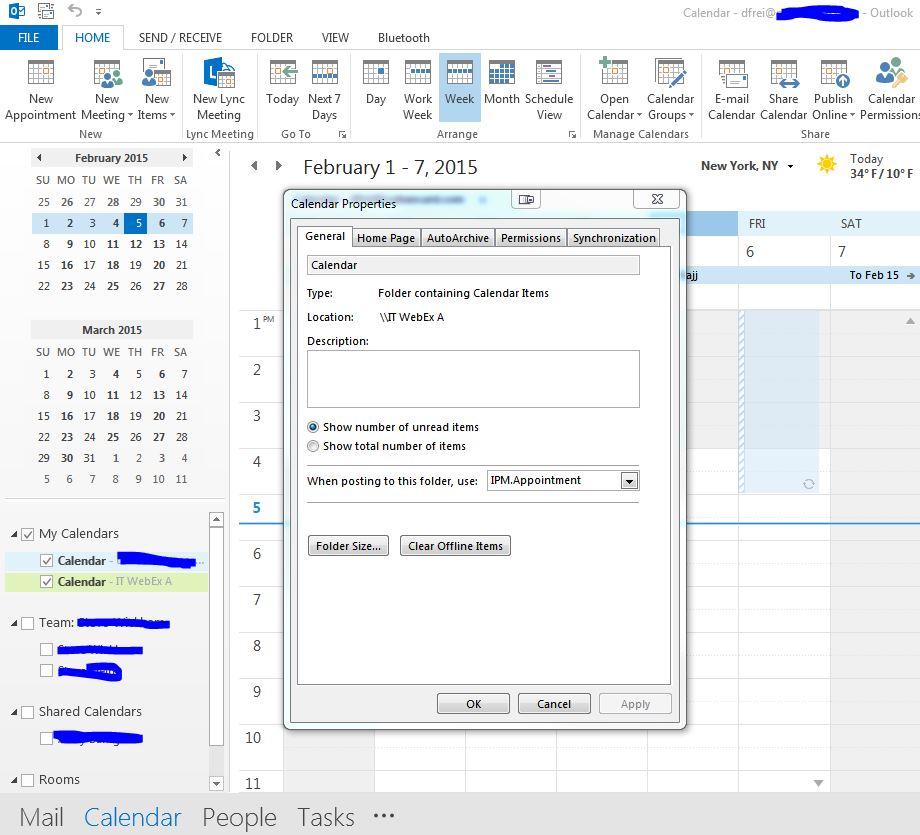Switch to Schedule View
This screenshot has width=920, height=835.
[549, 89]
